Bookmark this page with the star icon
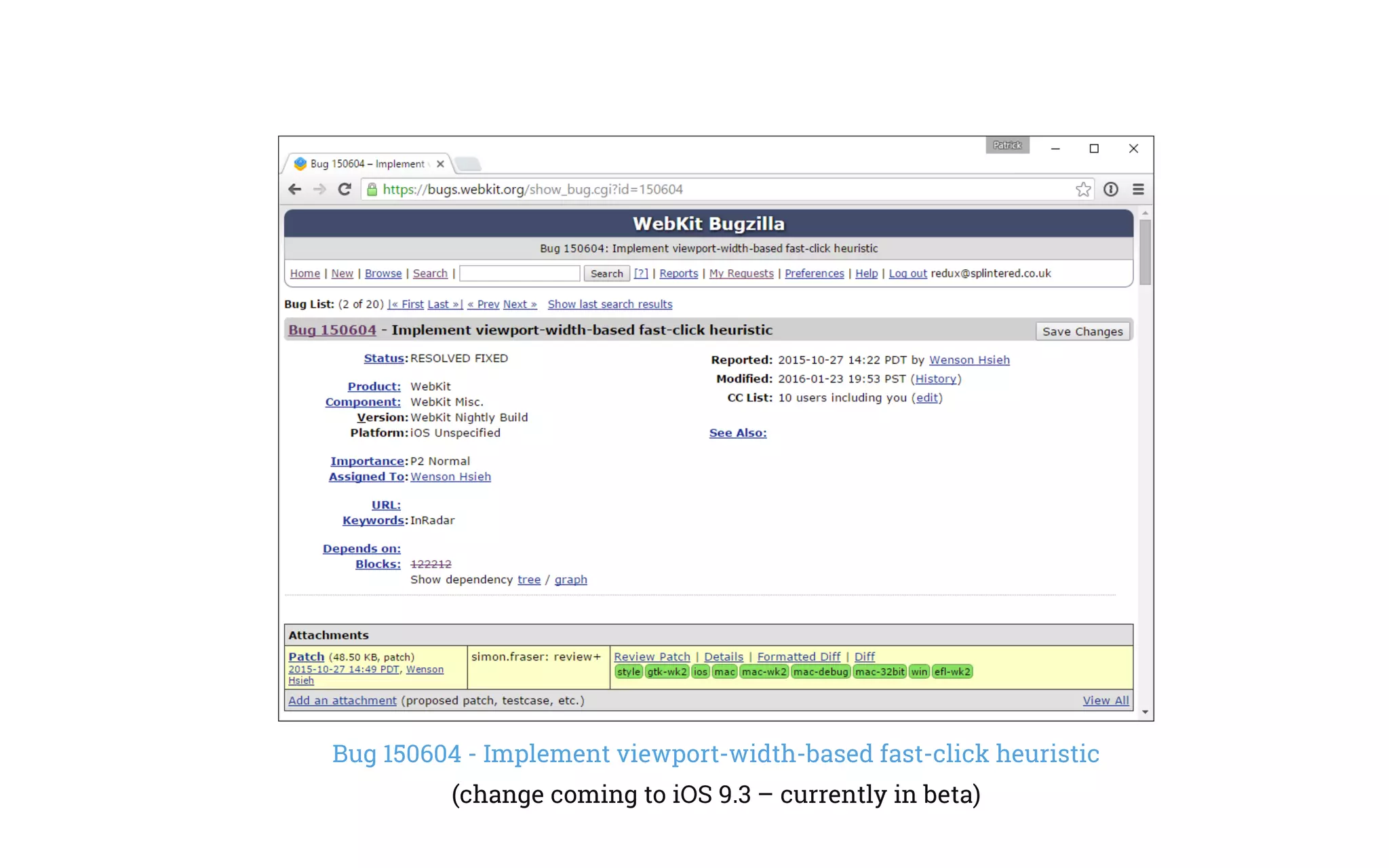The width and height of the screenshot is (1389, 868). [x=1083, y=189]
